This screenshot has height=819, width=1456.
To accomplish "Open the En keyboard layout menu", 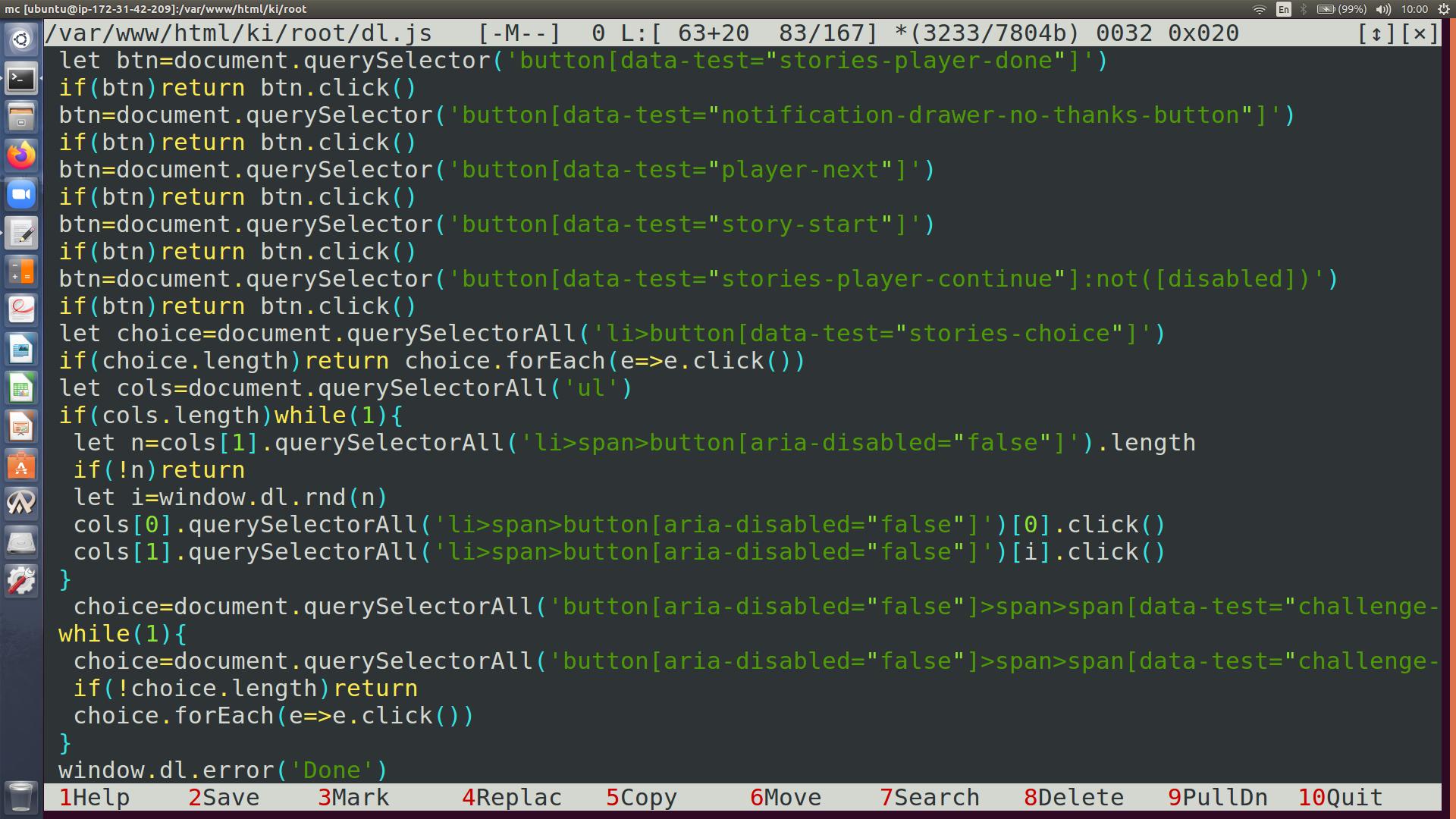I will pyautogui.click(x=1283, y=9).
